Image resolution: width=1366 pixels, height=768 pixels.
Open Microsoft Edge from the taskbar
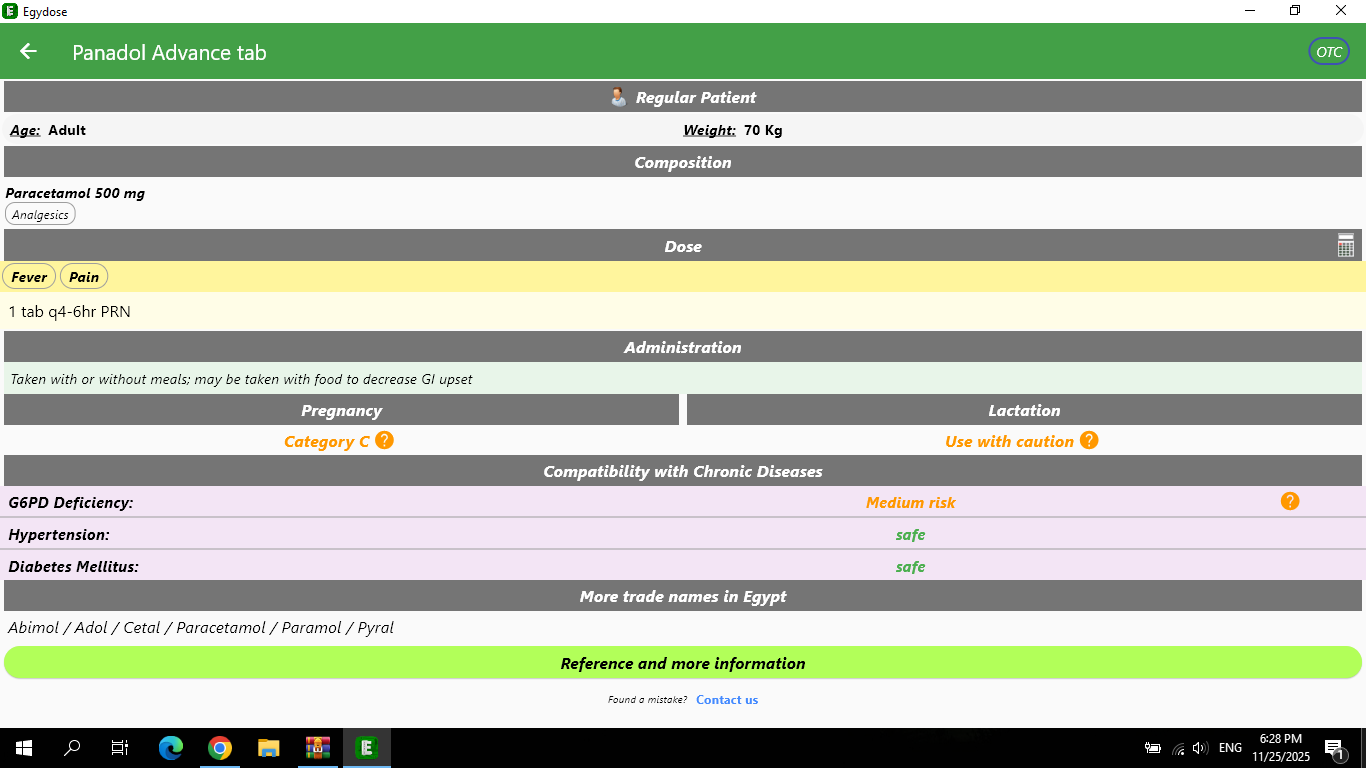[171, 748]
